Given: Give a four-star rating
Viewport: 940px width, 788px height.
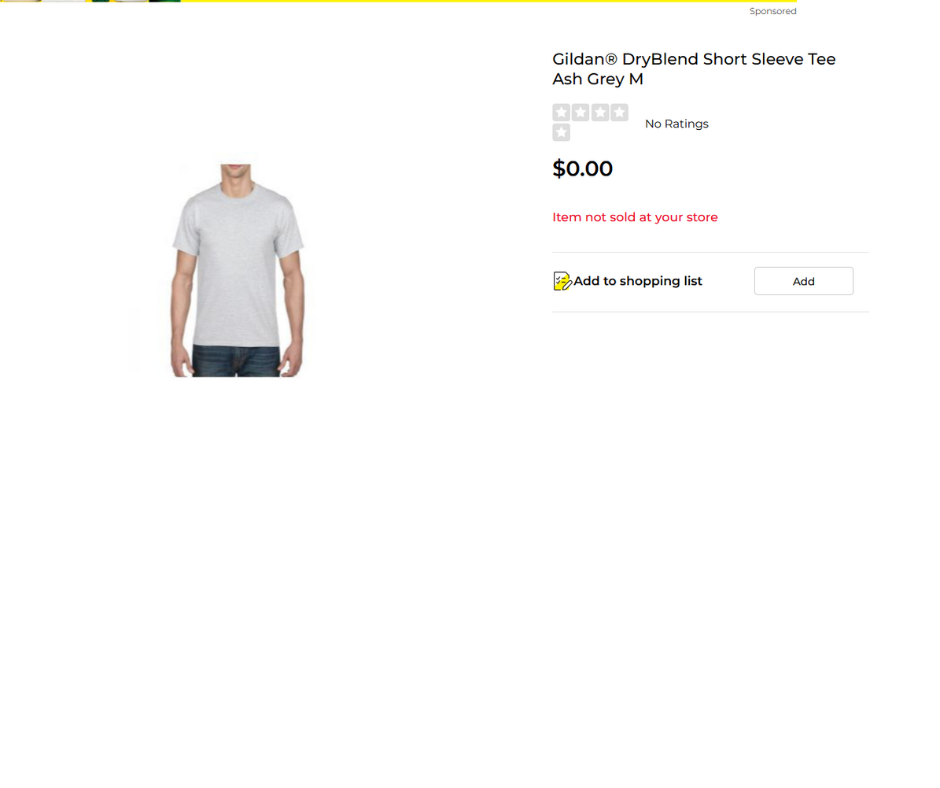Looking at the screenshot, I should [619, 112].
